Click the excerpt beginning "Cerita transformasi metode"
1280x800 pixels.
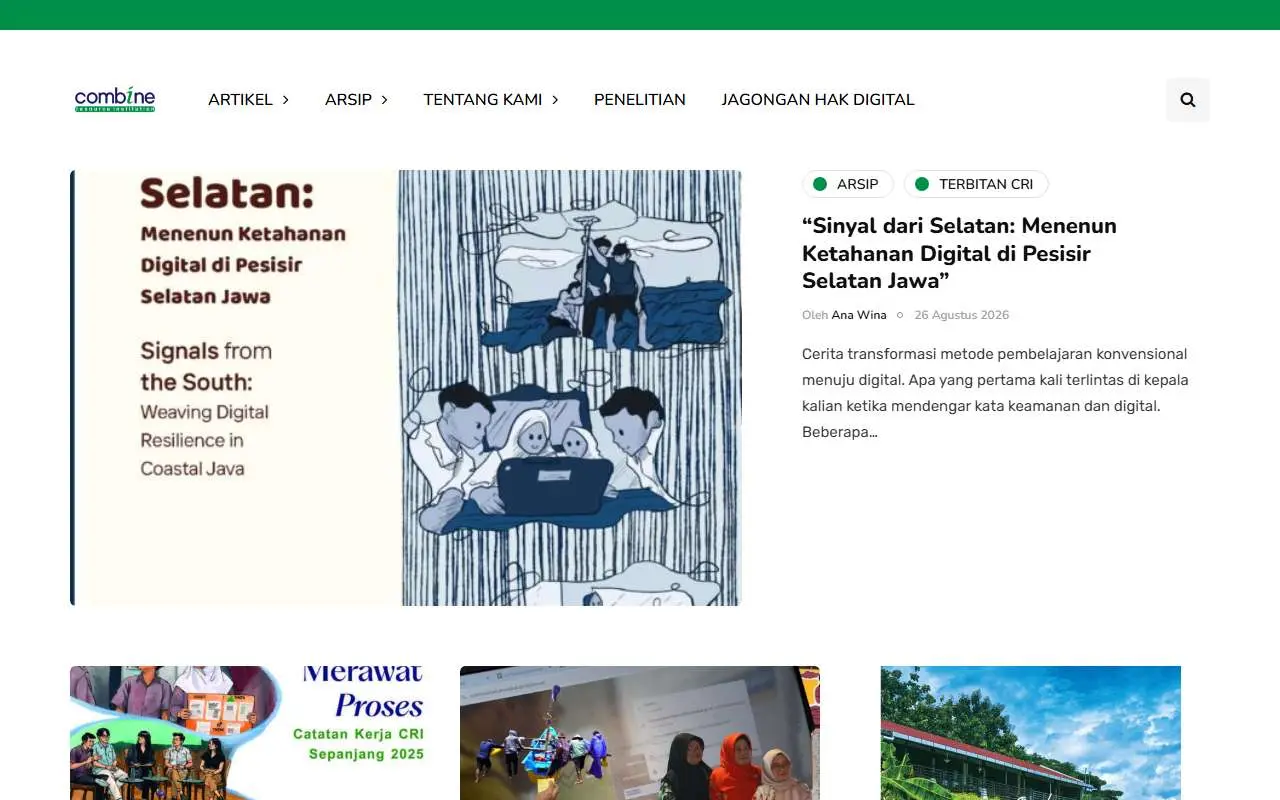(995, 393)
